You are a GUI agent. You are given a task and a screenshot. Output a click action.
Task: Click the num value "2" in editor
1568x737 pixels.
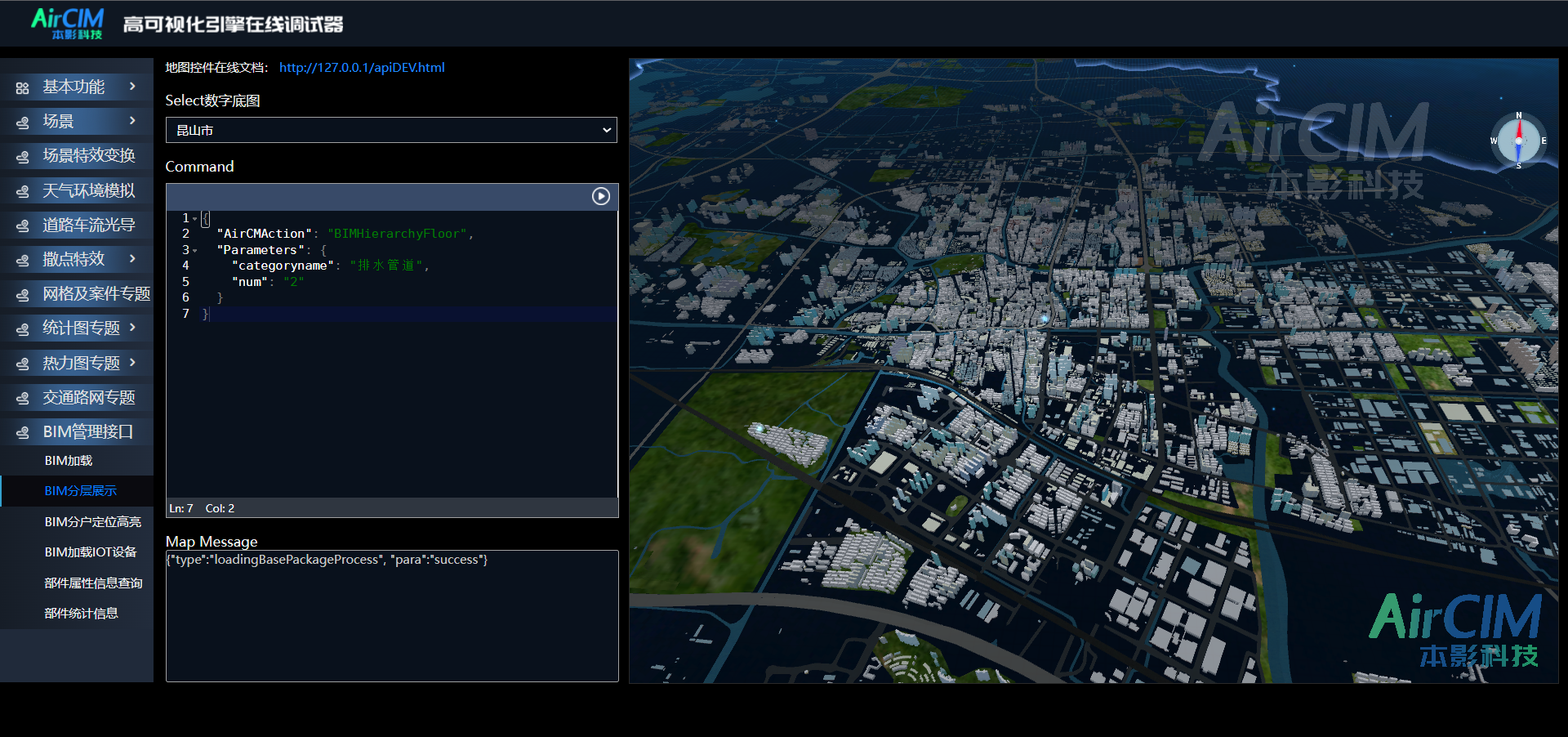pyautogui.click(x=294, y=282)
